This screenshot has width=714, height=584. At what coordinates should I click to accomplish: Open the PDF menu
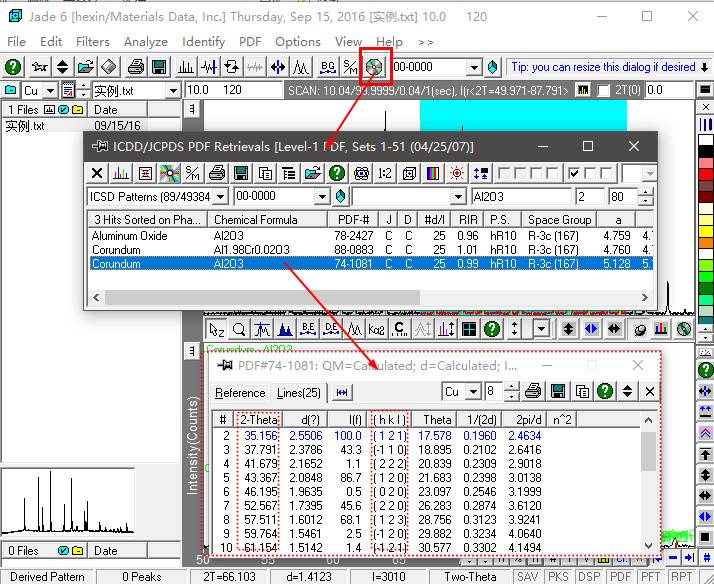coord(250,41)
